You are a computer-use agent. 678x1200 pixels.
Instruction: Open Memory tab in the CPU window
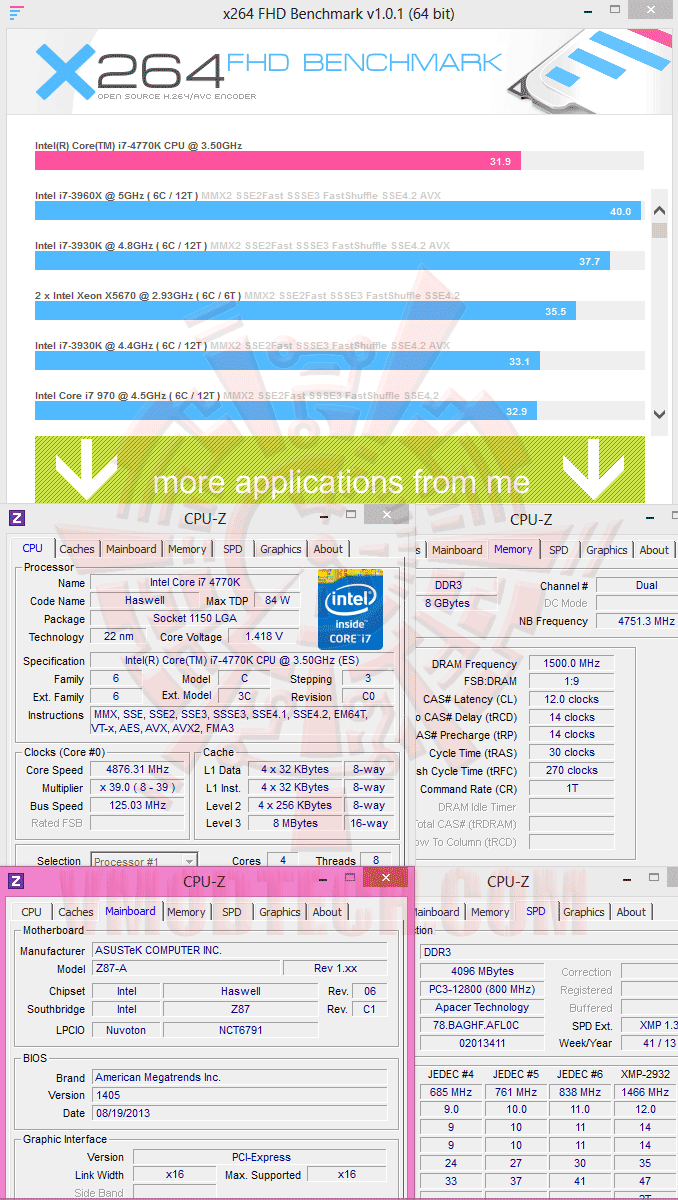187,549
